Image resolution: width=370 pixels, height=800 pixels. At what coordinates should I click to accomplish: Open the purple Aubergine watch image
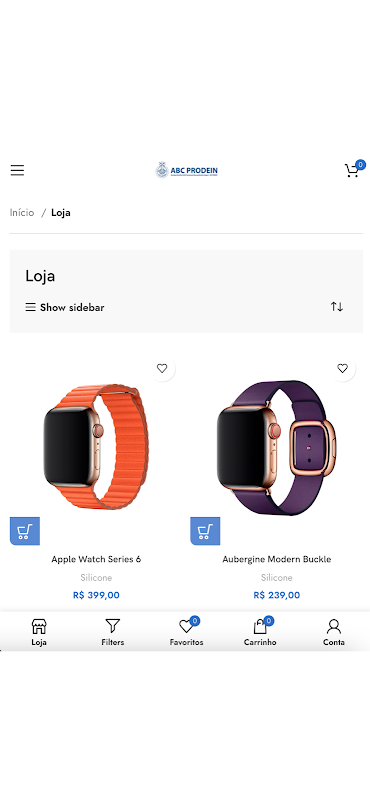277,447
